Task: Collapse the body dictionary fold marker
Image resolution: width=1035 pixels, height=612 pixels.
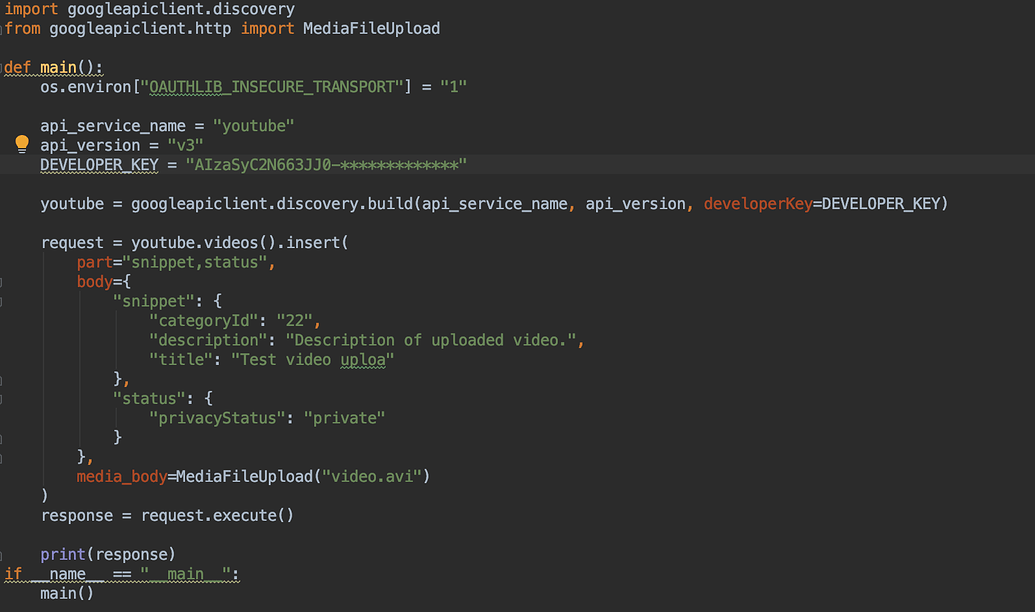Action: pos(3,282)
